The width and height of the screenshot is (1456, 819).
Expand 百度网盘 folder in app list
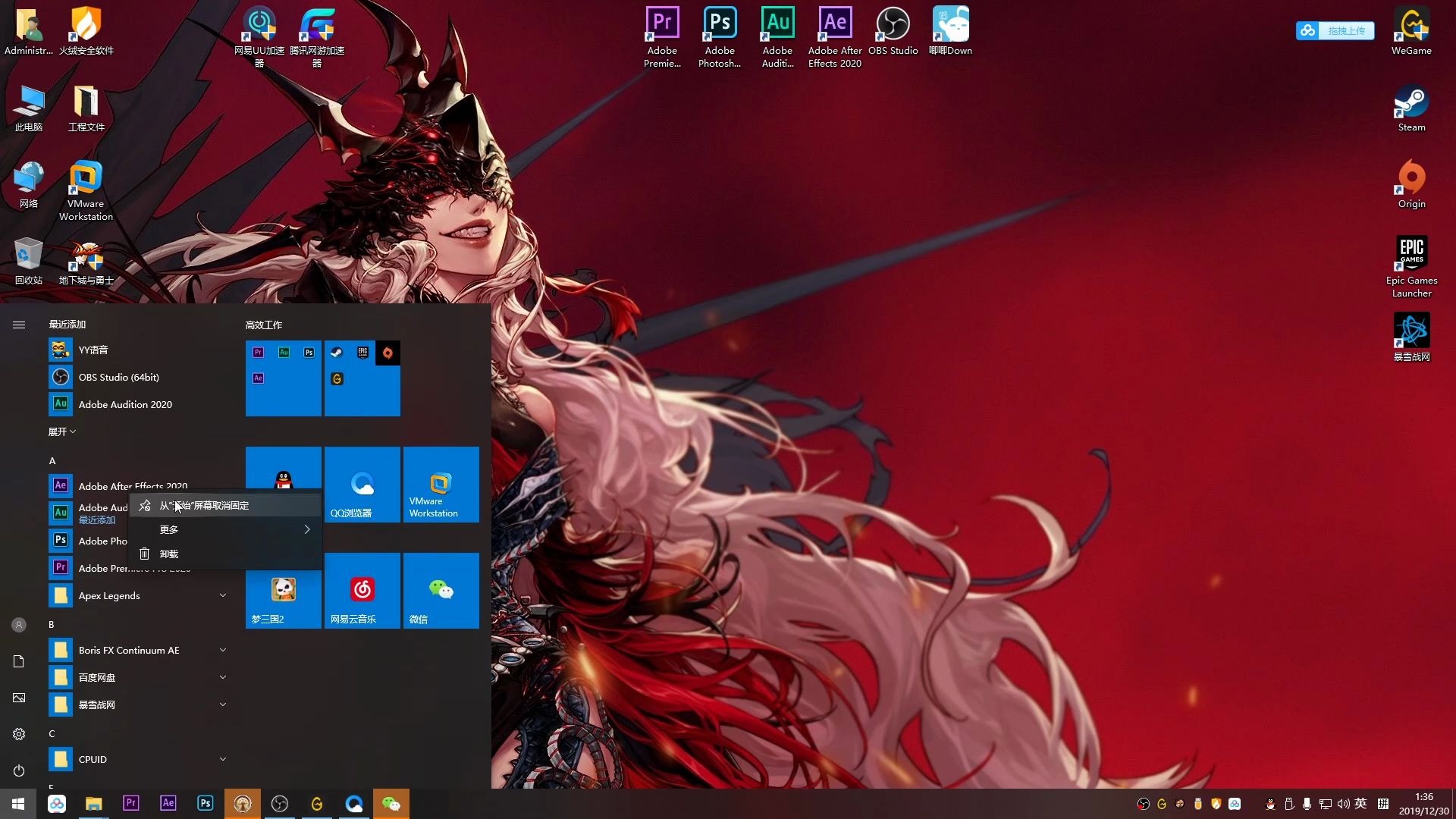138,677
